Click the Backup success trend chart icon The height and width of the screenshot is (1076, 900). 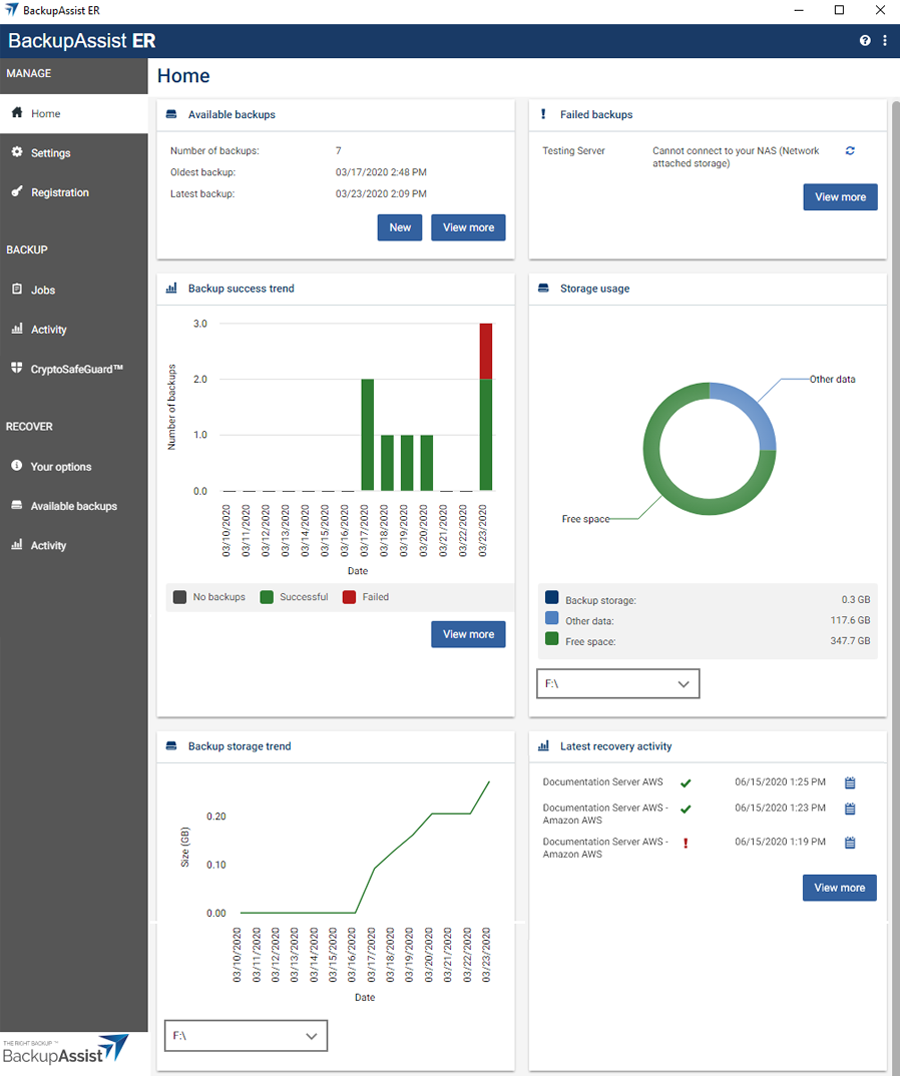(x=171, y=288)
